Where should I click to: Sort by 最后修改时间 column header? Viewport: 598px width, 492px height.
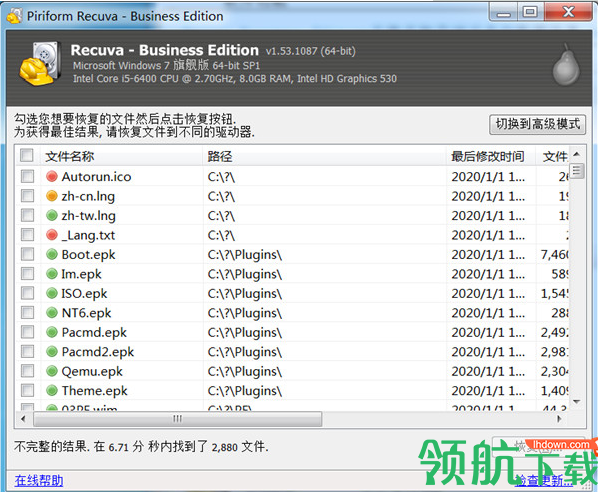click(491, 156)
